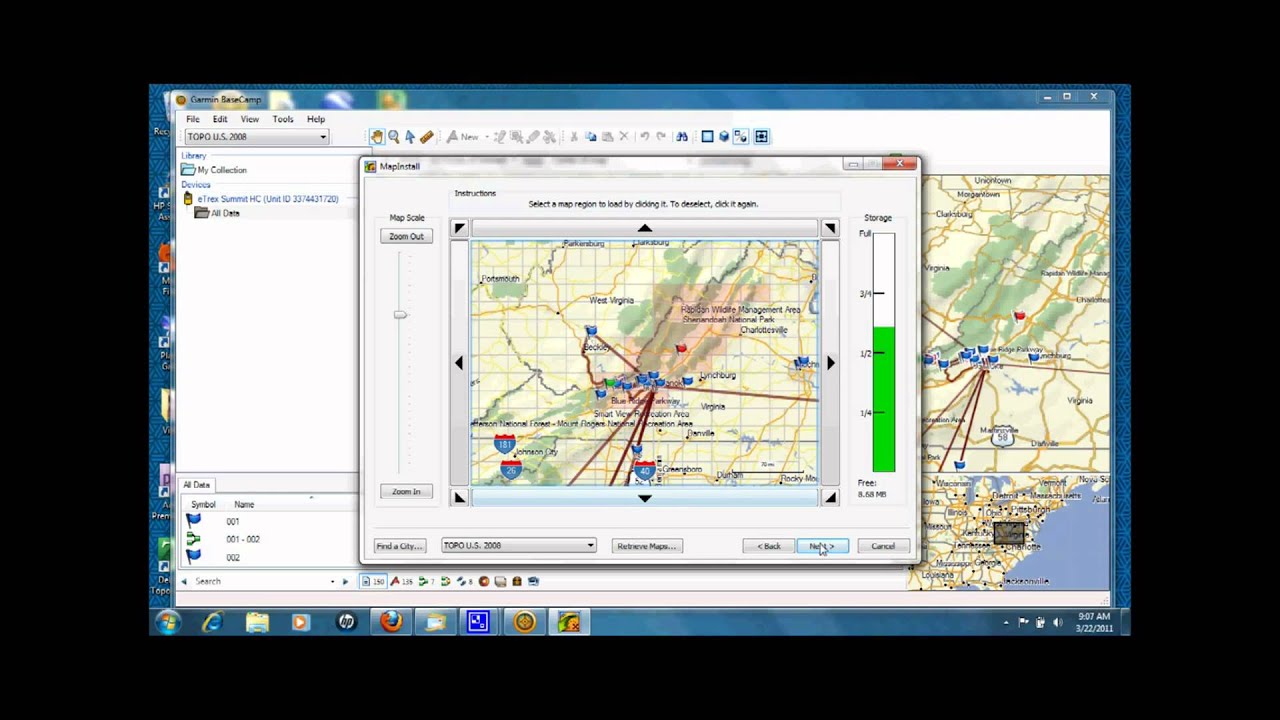Click the split view toolbar icon
This screenshot has height=720, width=1280.
coord(742,137)
